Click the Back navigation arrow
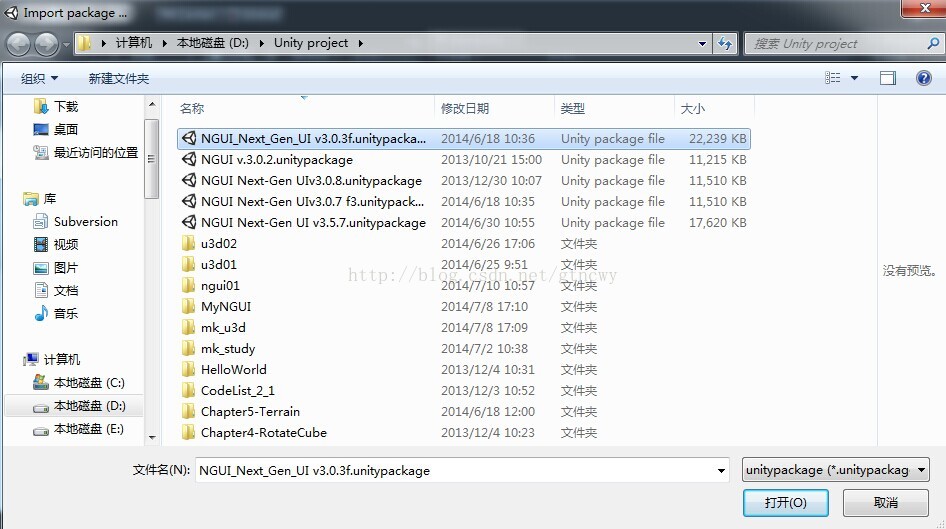The image size is (946, 529). [18, 43]
